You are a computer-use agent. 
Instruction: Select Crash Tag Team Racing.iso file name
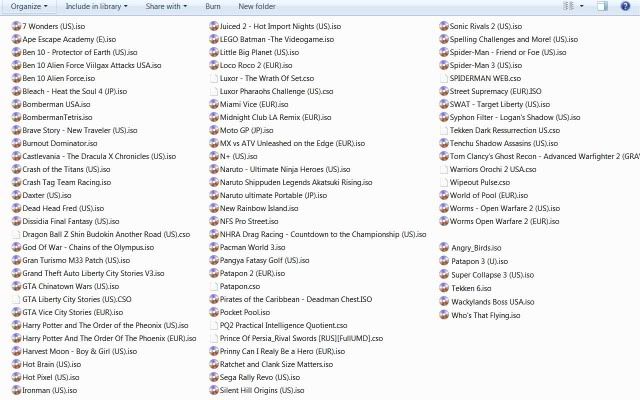coord(67,182)
